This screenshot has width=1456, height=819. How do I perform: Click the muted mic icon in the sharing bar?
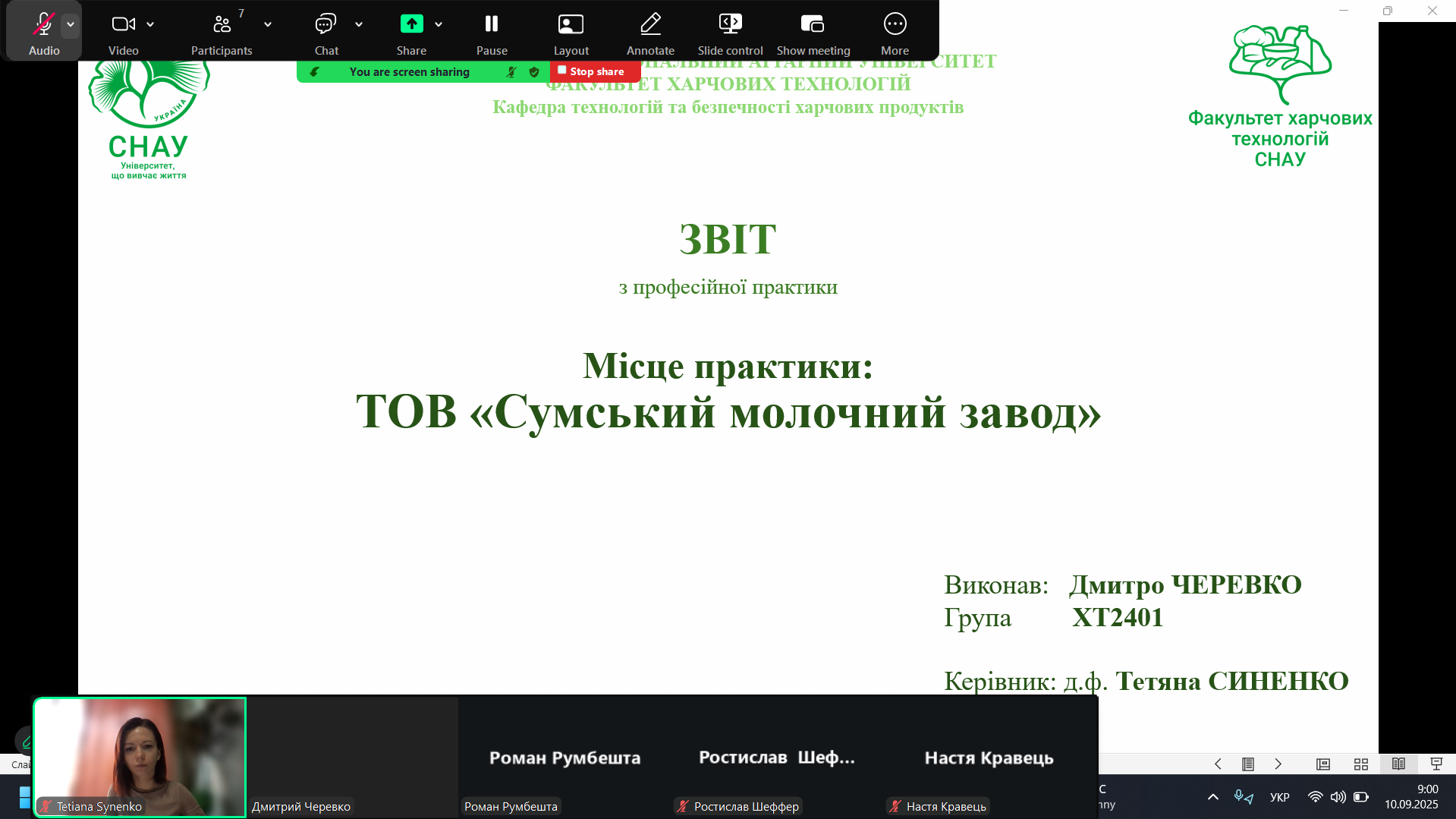[x=511, y=72]
